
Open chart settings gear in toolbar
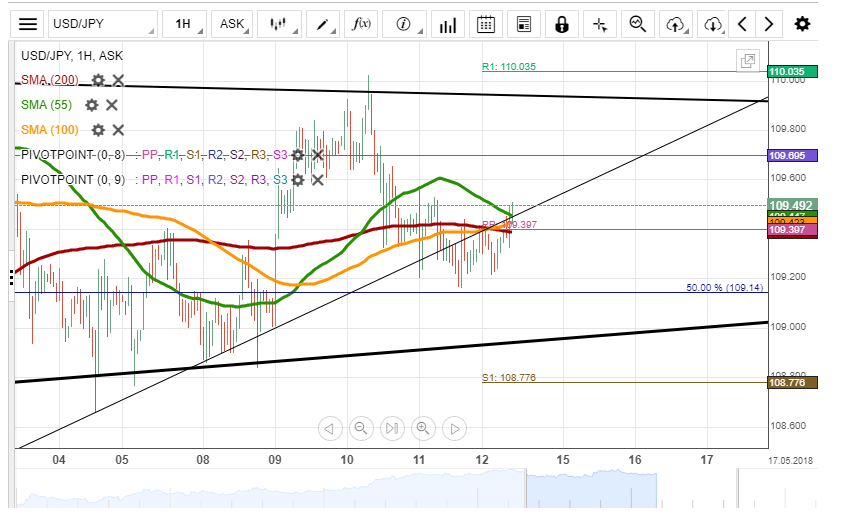tap(802, 24)
